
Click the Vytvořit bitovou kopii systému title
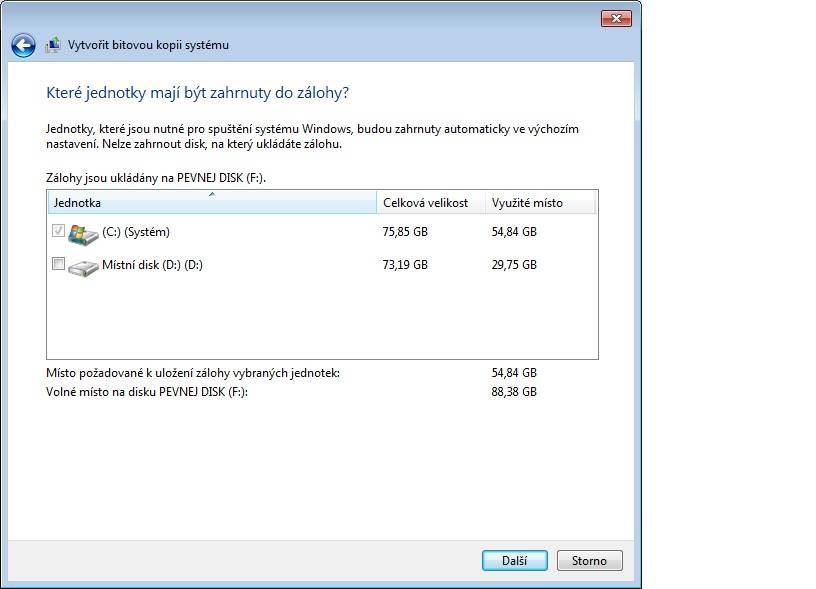[148, 45]
